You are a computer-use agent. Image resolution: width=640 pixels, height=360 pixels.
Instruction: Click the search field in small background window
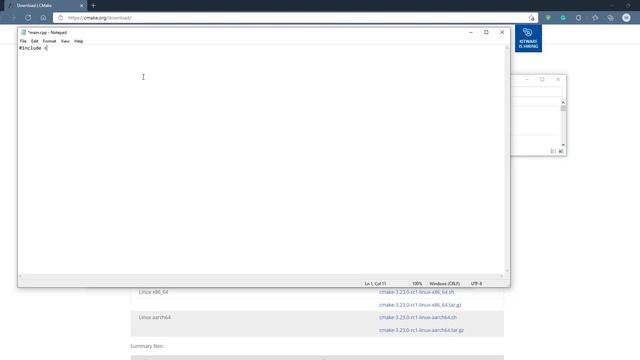pyautogui.click(x=536, y=91)
